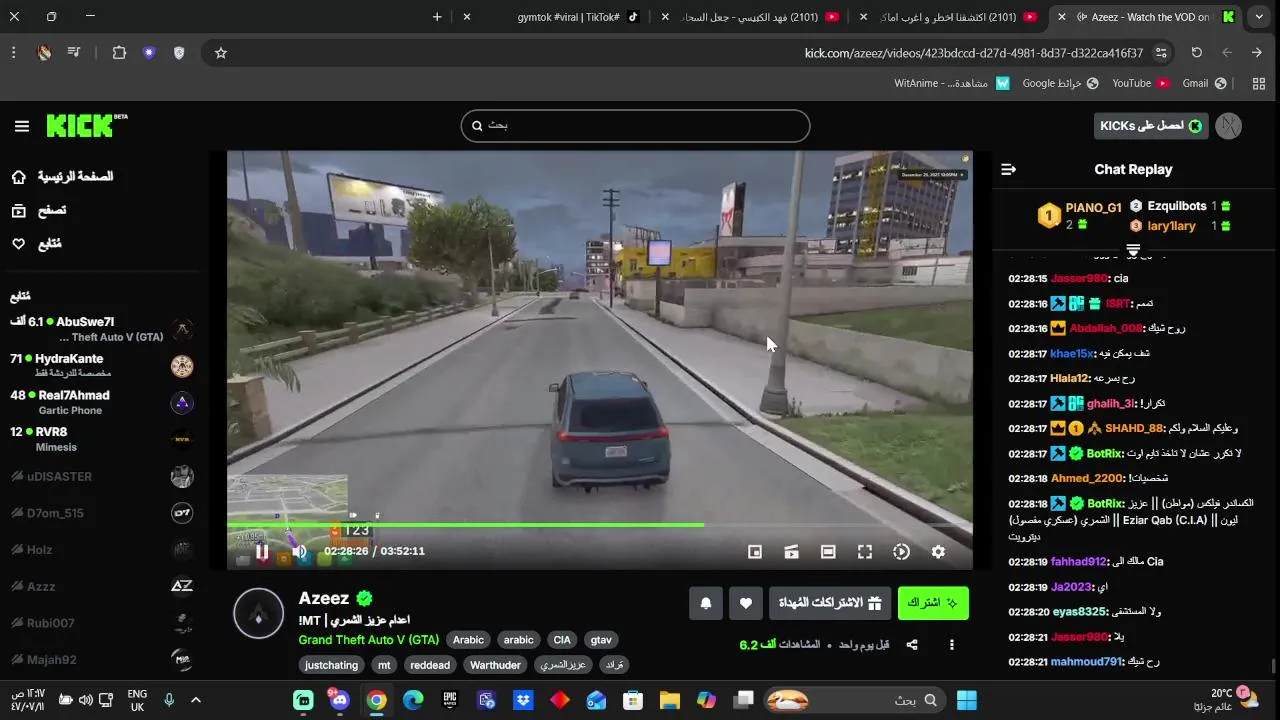Open browser extensions puzzle icon

119,53
